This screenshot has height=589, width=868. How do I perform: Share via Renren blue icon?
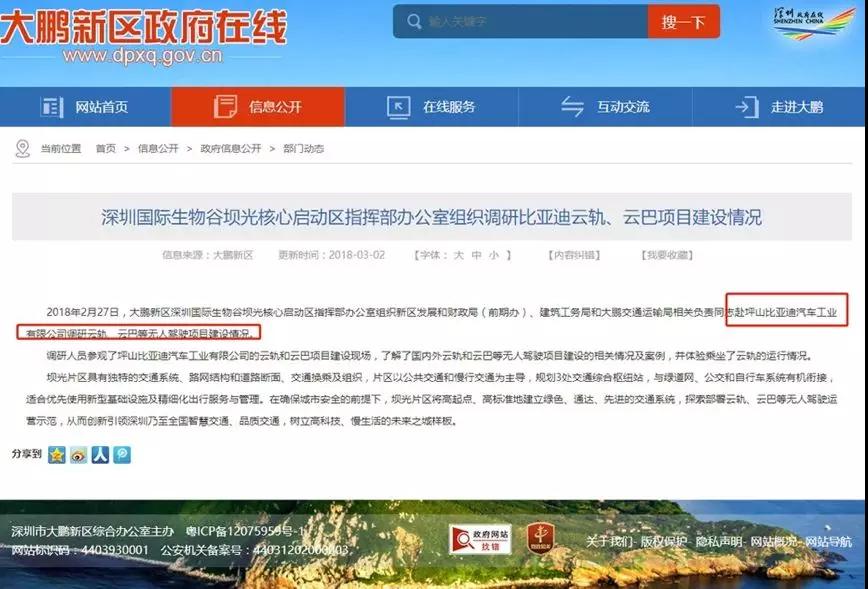point(100,455)
